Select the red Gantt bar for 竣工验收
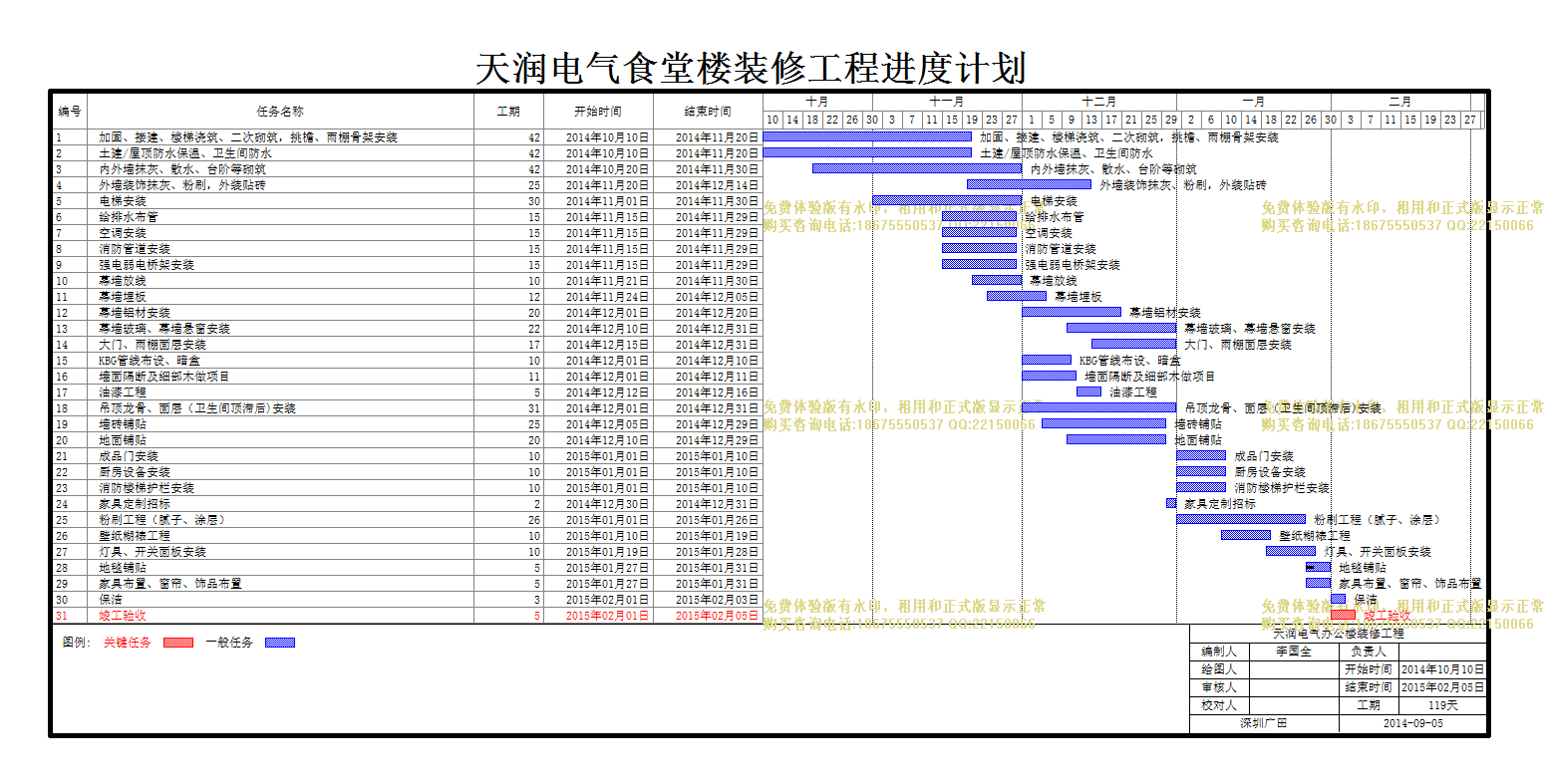 click(1343, 616)
